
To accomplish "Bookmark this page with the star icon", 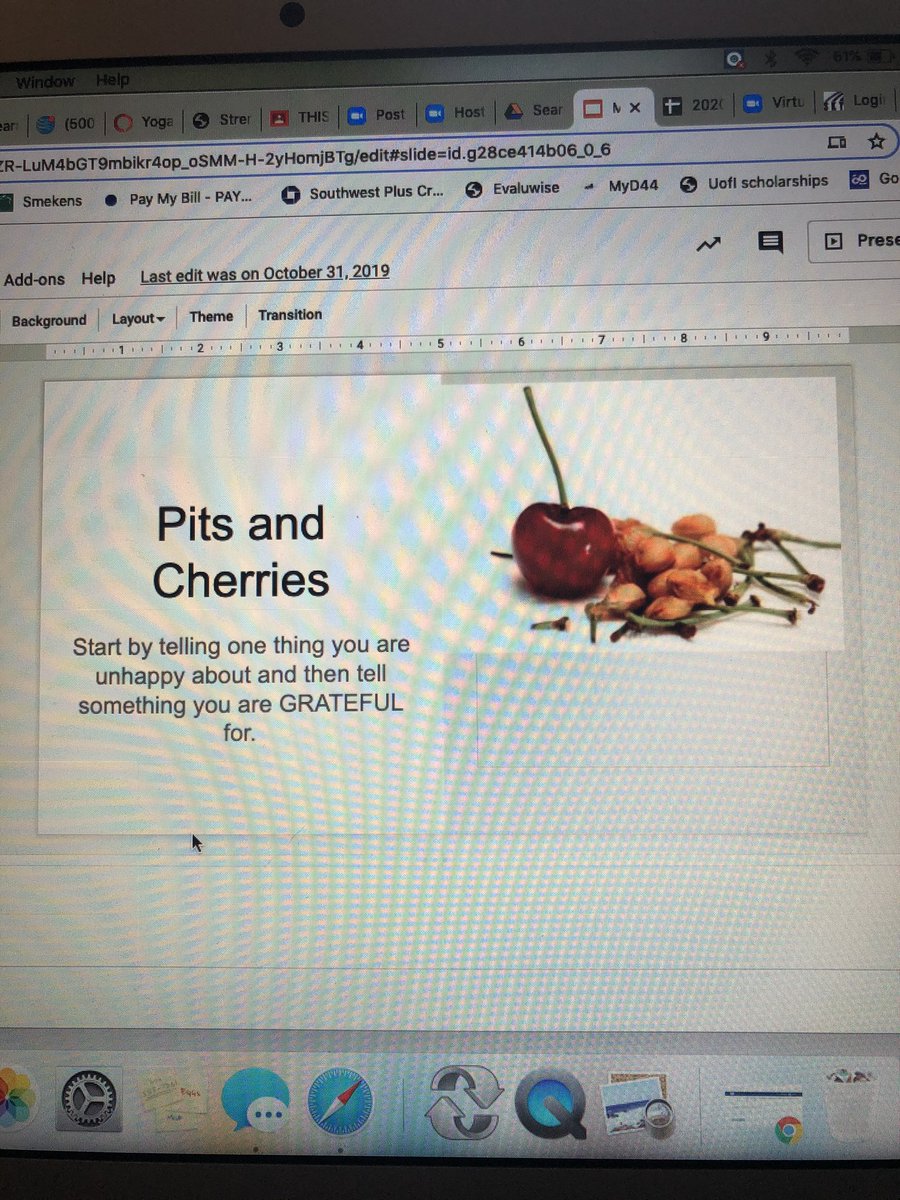I will [877, 141].
